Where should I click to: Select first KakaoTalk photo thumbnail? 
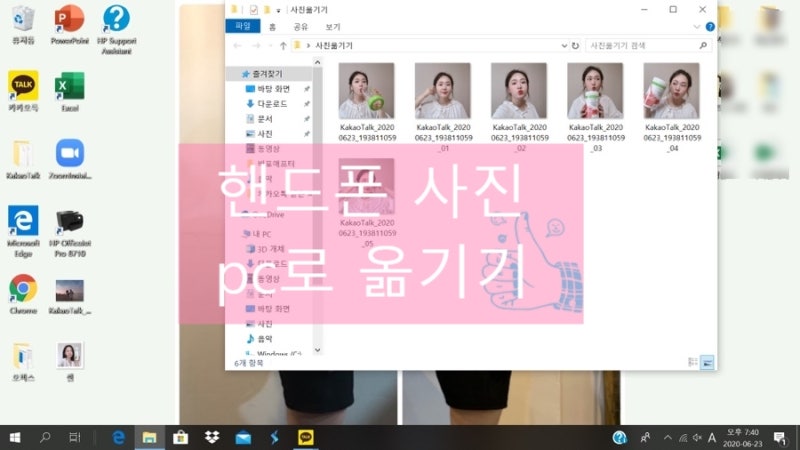click(366, 91)
